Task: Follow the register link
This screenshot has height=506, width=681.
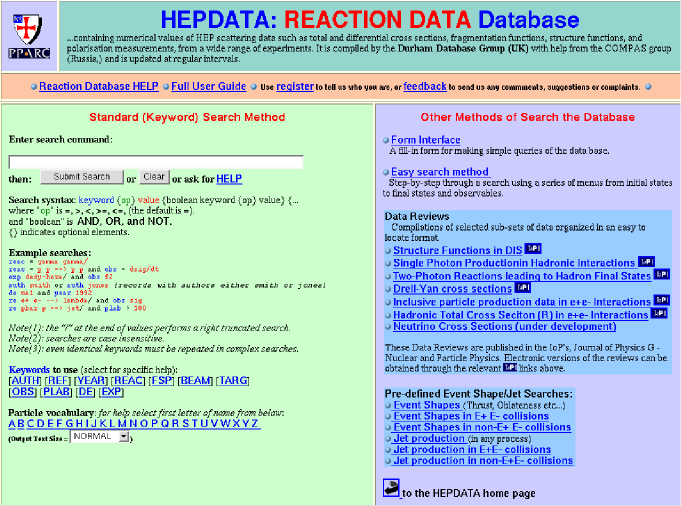Action: pyautogui.click(x=295, y=86)
